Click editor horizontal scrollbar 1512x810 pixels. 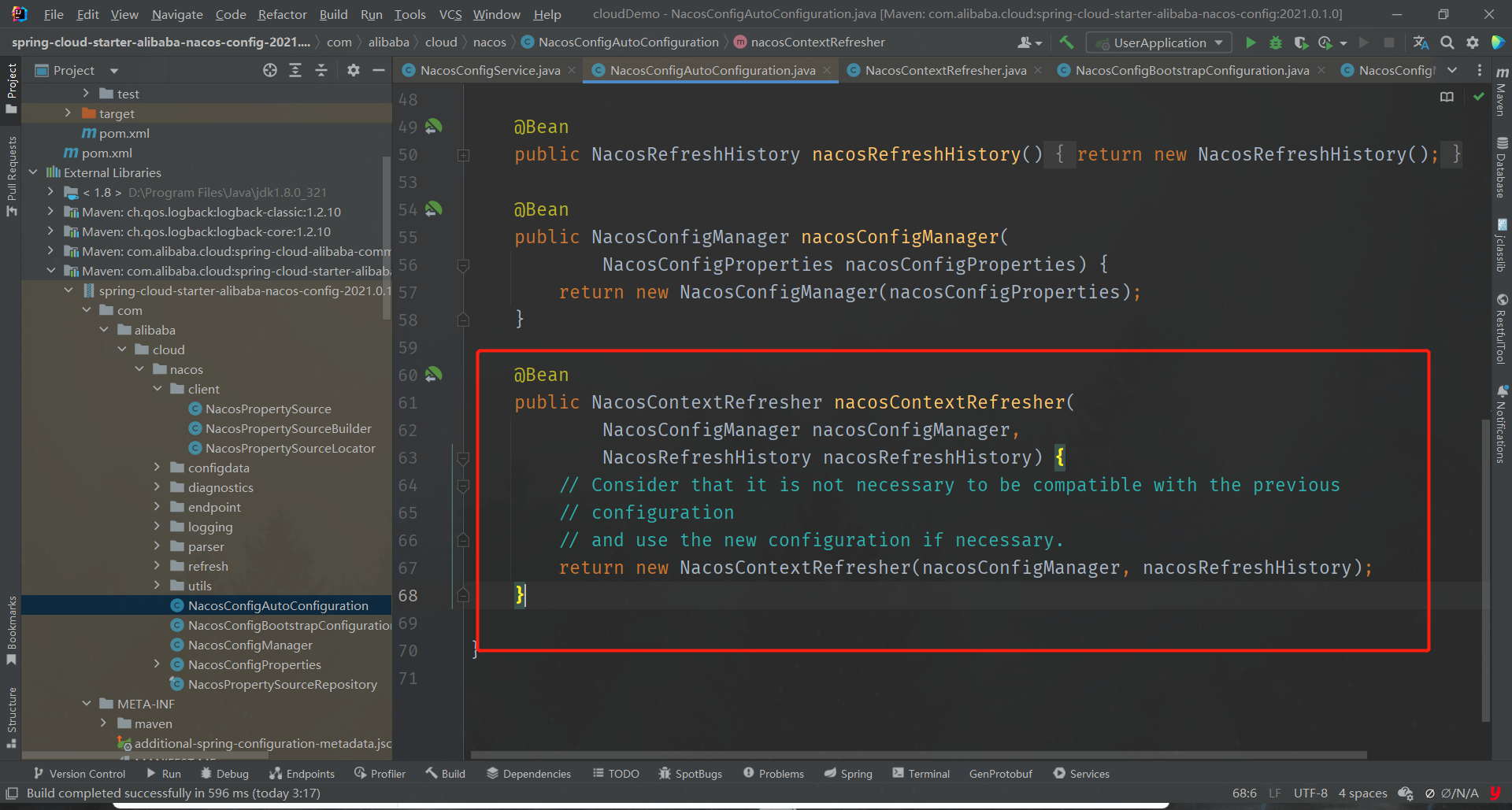point(918,755)
